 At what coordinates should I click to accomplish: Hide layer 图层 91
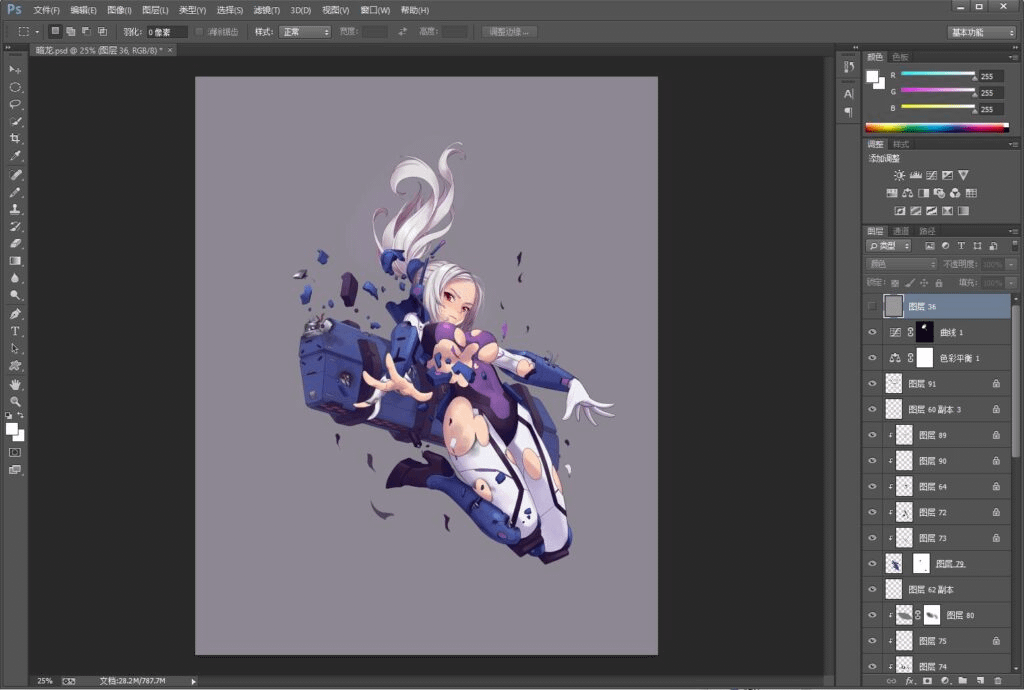[872, 384]
